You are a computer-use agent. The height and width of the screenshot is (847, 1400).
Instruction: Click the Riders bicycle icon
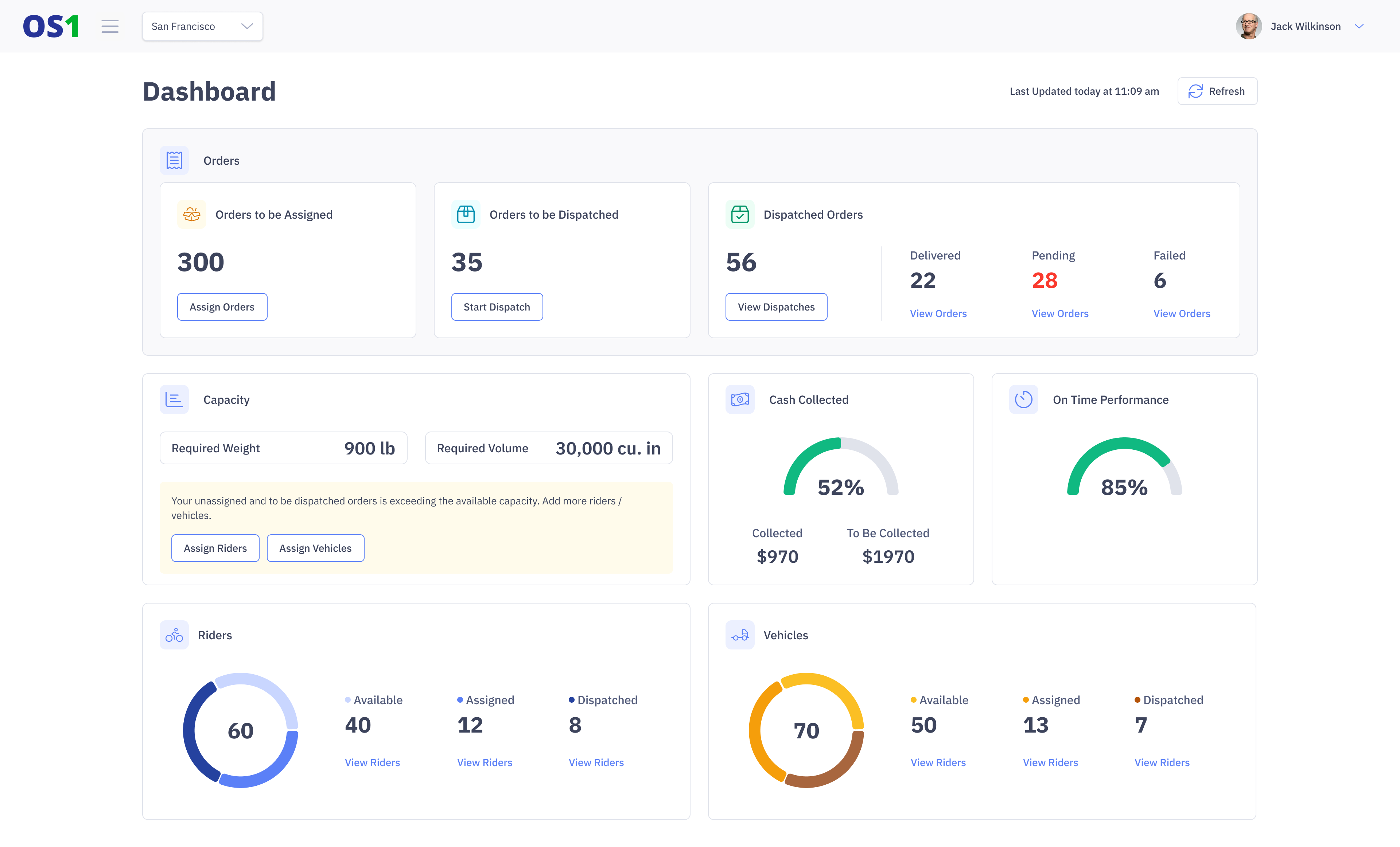(x=174, y=635)
